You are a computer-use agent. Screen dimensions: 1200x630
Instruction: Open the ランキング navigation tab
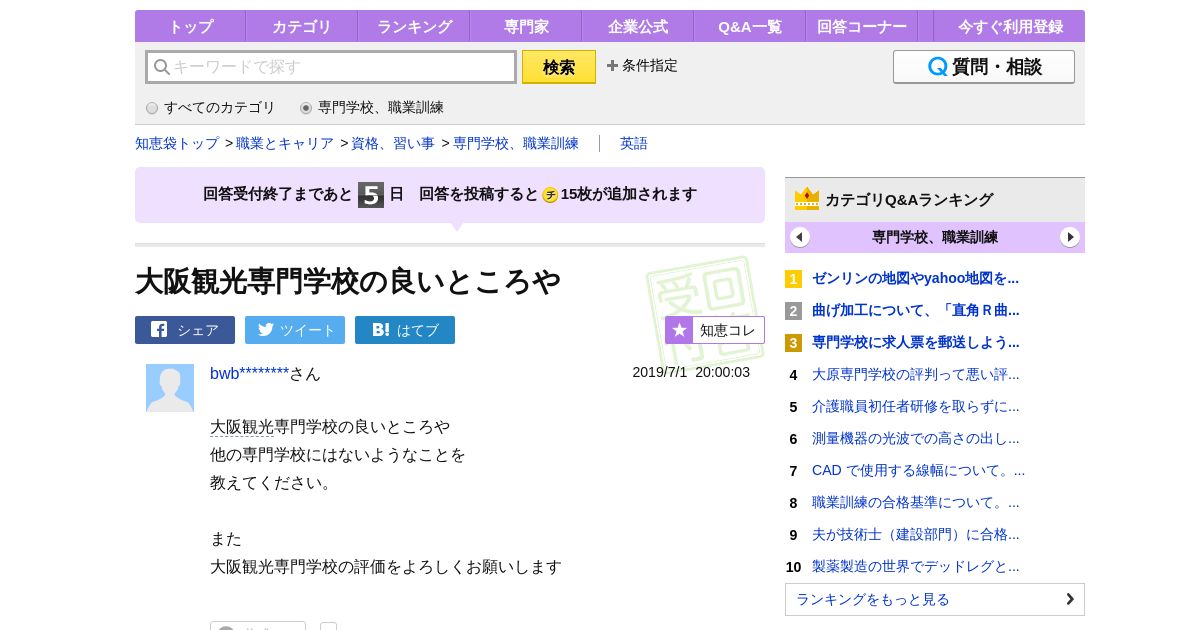[x=414, y=27]
